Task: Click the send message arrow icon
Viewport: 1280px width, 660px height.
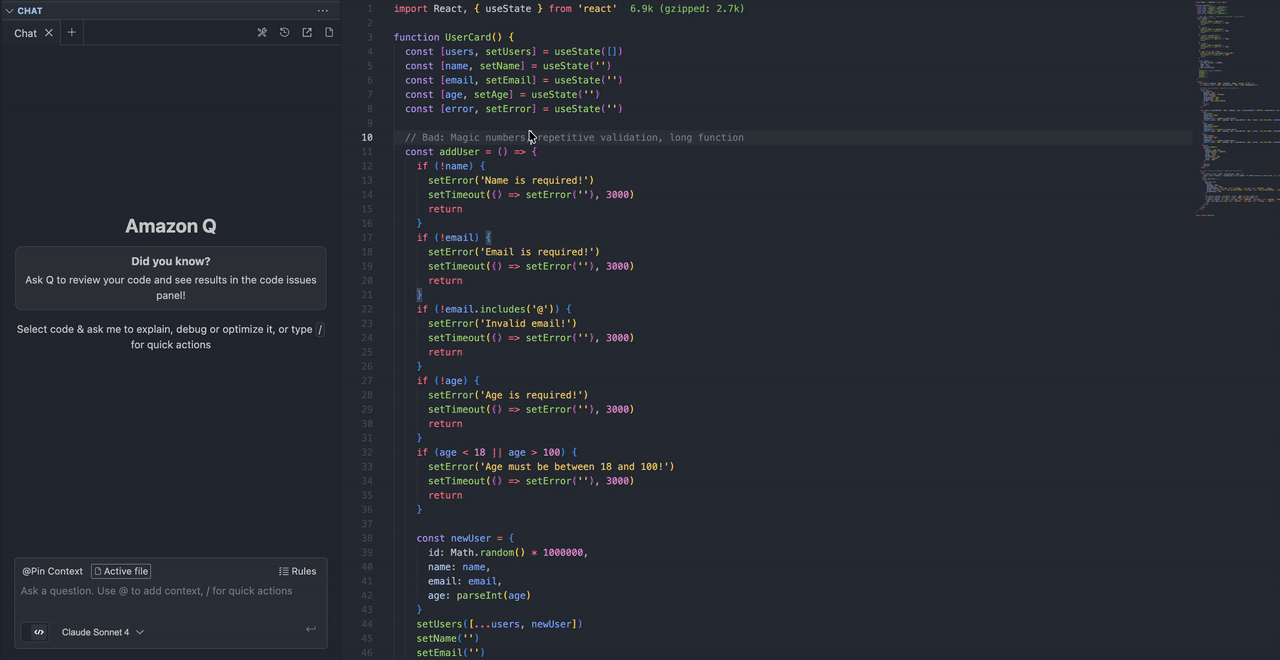Action: [x=310, y=629]
